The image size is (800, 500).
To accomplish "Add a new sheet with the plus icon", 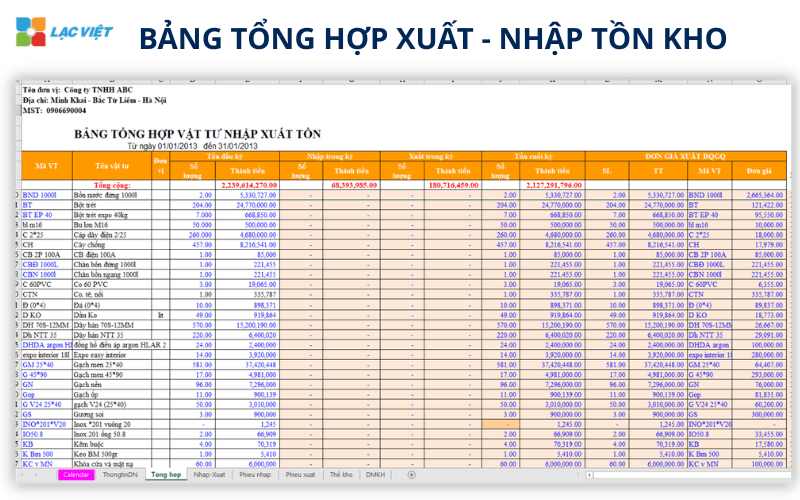I will [x=411, y=474].
